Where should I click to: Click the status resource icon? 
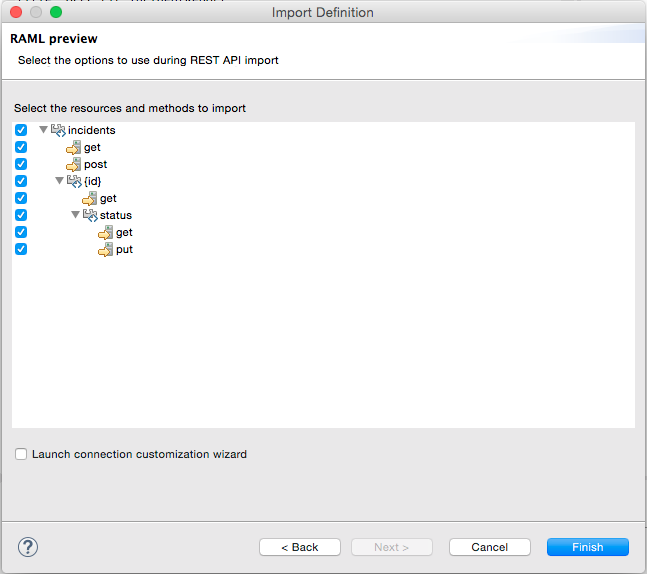(90, 215)
